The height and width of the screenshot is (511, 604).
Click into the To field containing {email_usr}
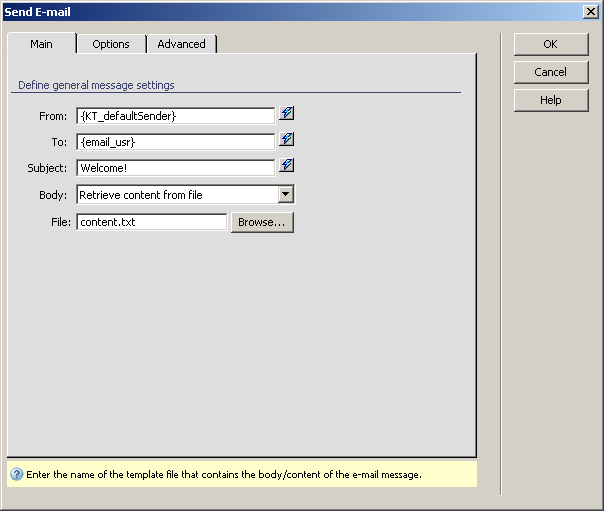(x=175, y=141)
